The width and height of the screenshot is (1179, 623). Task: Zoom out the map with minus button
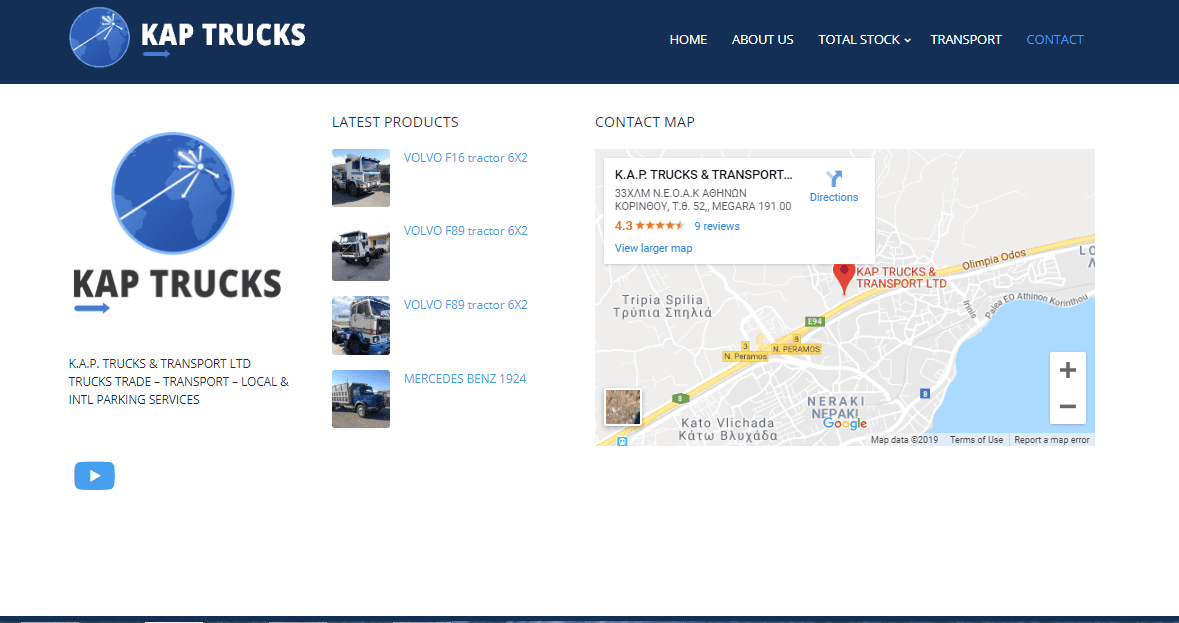pyautogui.click(x=1068, y=407)
